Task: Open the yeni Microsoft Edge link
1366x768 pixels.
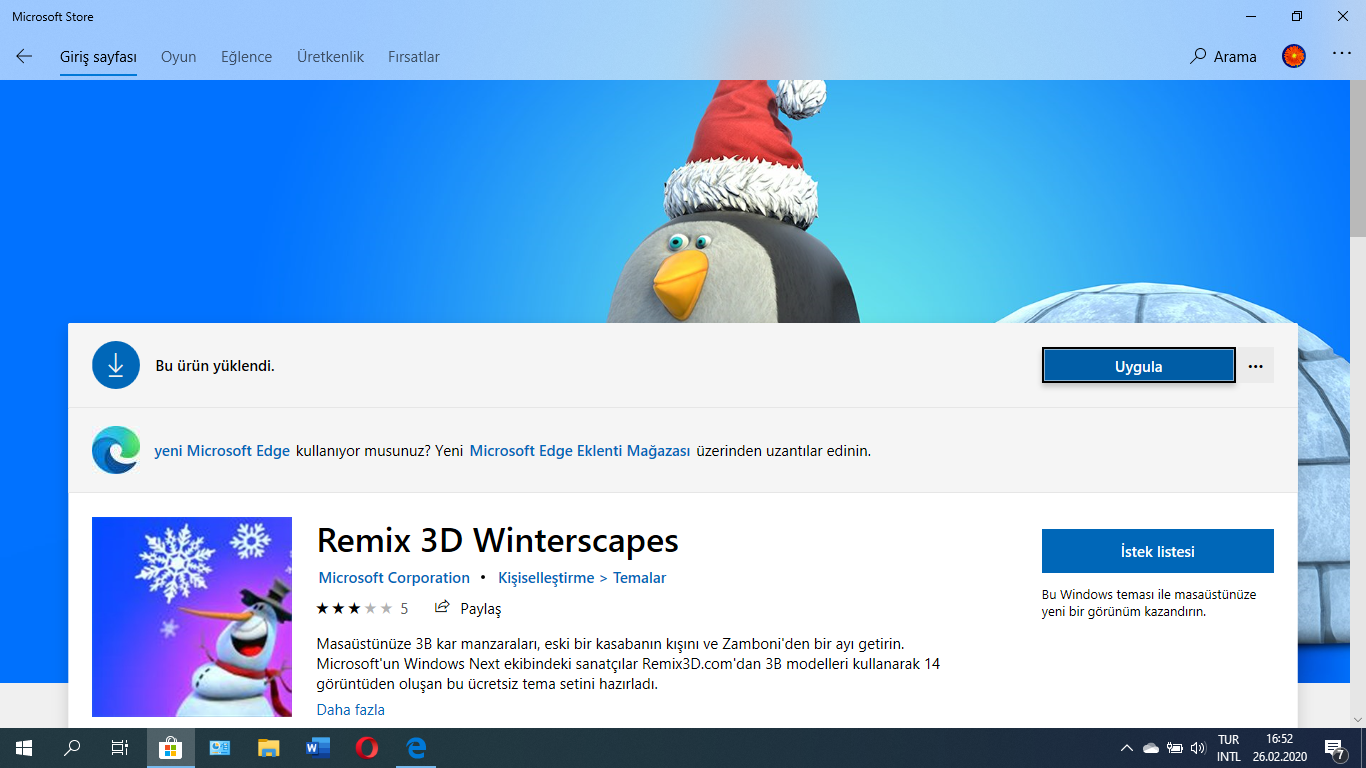Action: pos(222,451)
